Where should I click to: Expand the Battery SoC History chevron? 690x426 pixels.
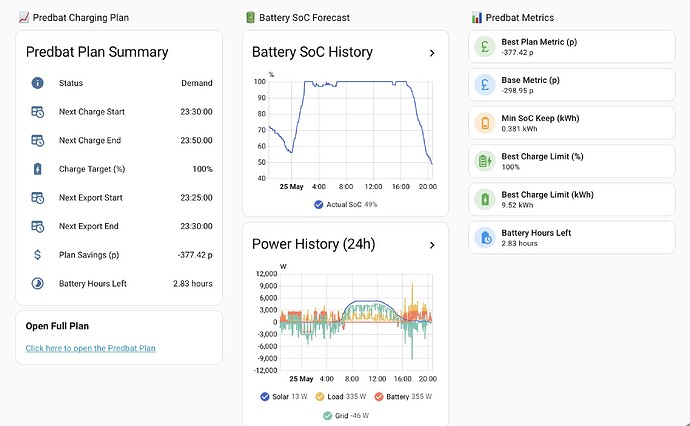click(x=432, y=53)
